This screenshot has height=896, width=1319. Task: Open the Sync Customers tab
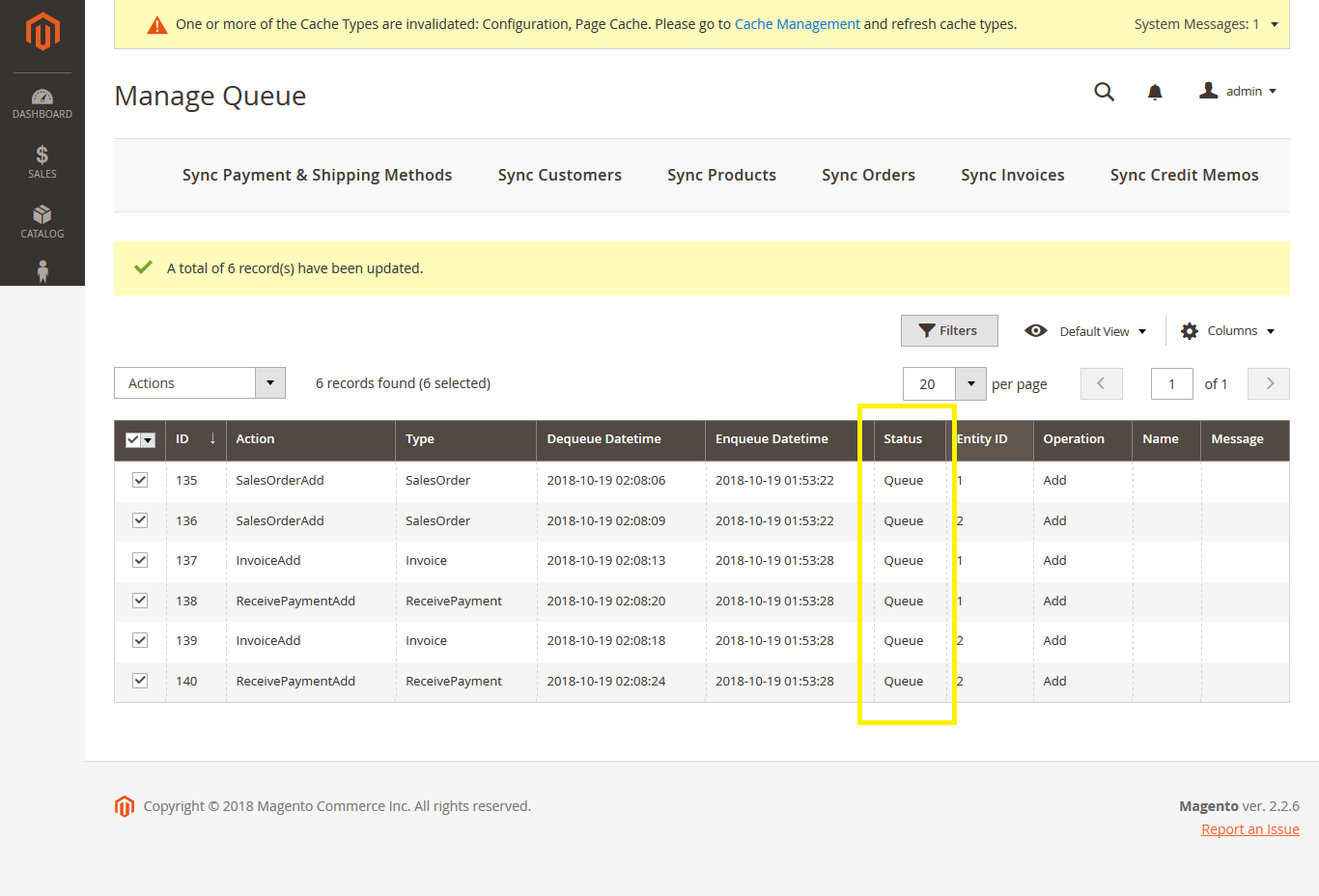click(559, 175)
